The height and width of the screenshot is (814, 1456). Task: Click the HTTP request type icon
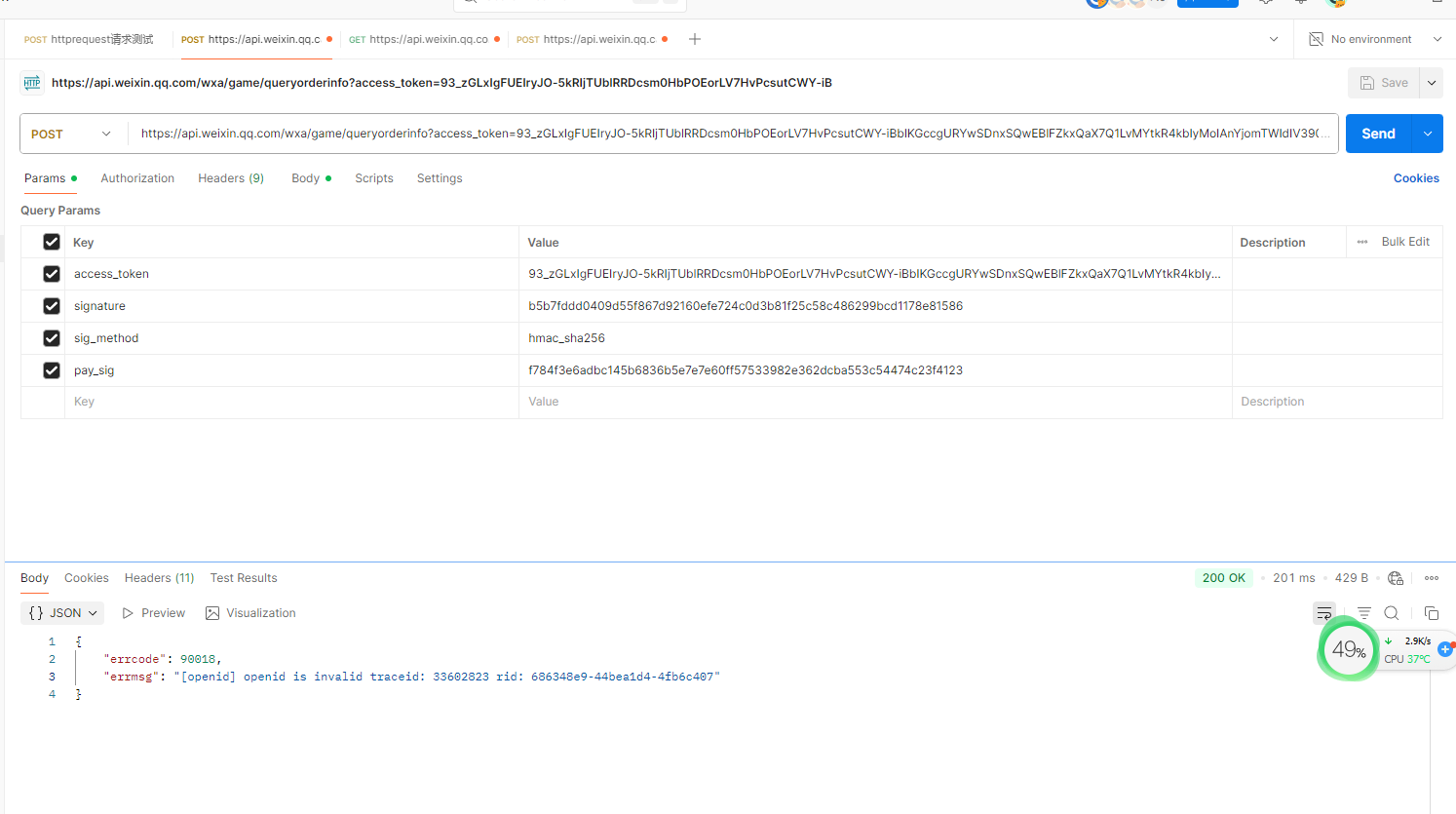pos(32,83)
